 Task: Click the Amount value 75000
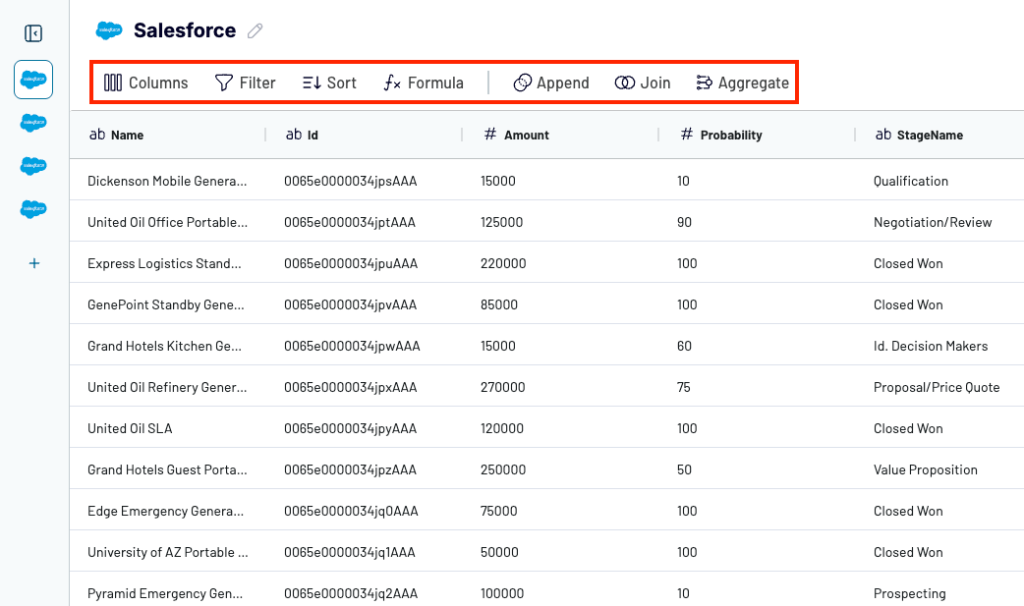tap(499, 511)
